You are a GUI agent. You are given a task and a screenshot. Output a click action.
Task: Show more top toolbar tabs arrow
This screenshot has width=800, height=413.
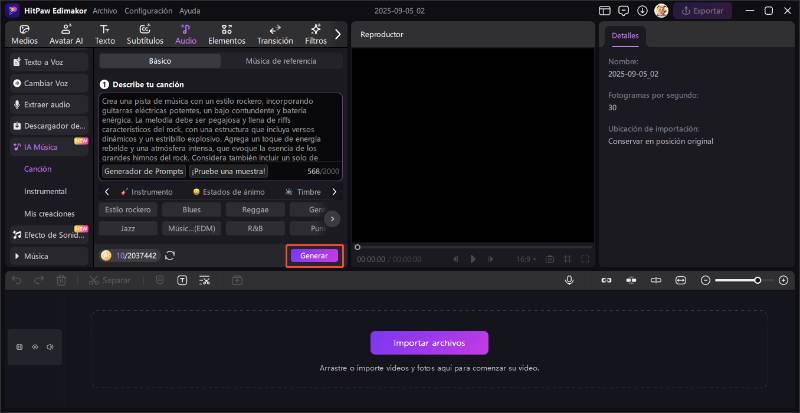pyautogui.click(x=338, y=34)
